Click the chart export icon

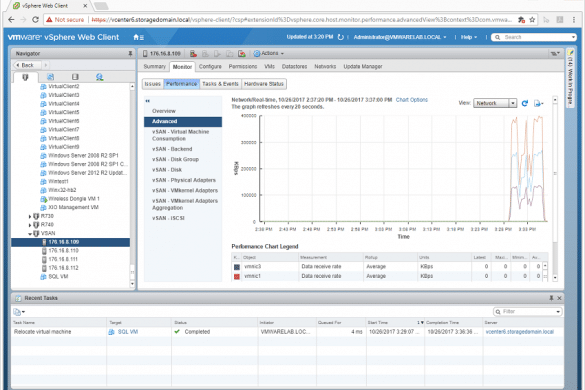pyautogui.click(x=538, y=103)
